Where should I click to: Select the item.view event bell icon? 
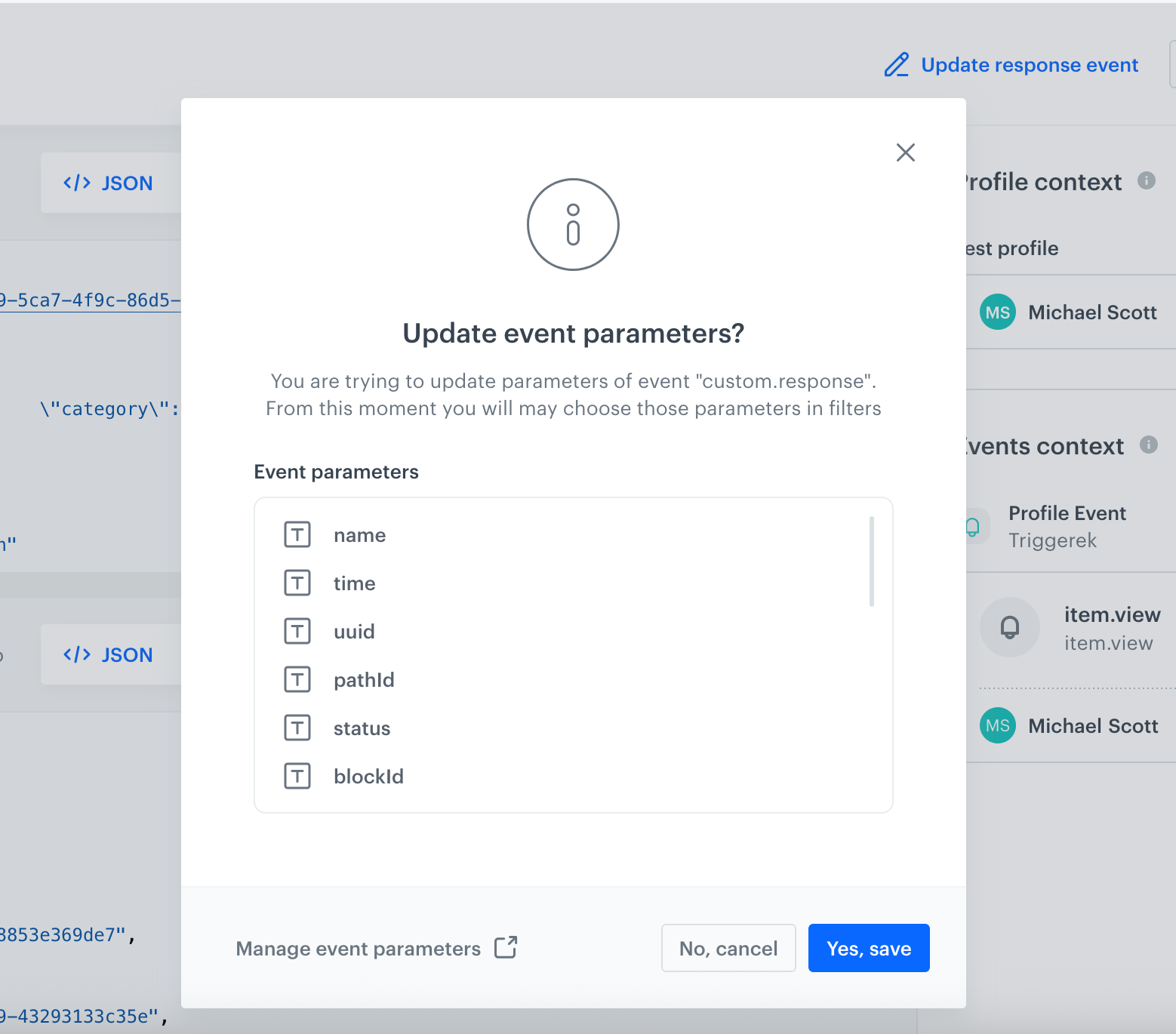[1009, 627]
